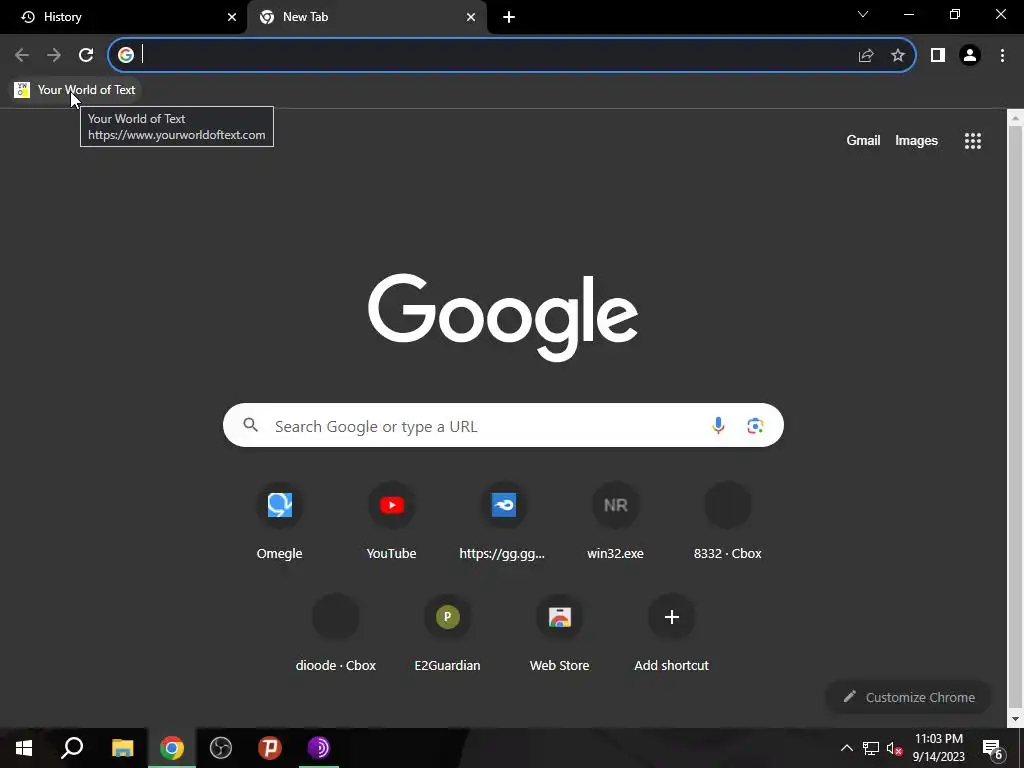Open Your World of Text bookmark
The width and height of the screenshot is (1024, 768).
75,89
